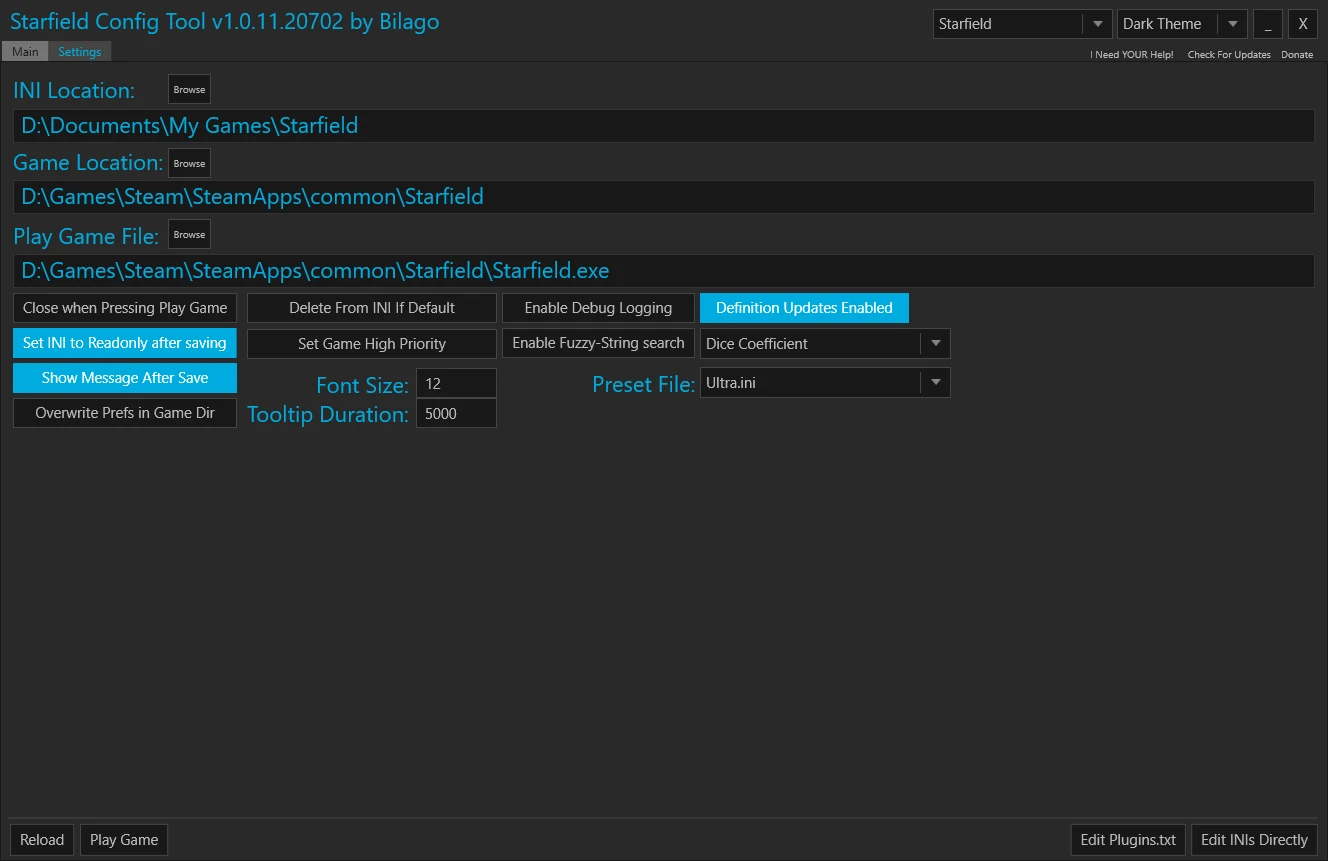1328x861 pixels.
Task: Toggle Close when Pressing Play Game
Action: (125, 308)
